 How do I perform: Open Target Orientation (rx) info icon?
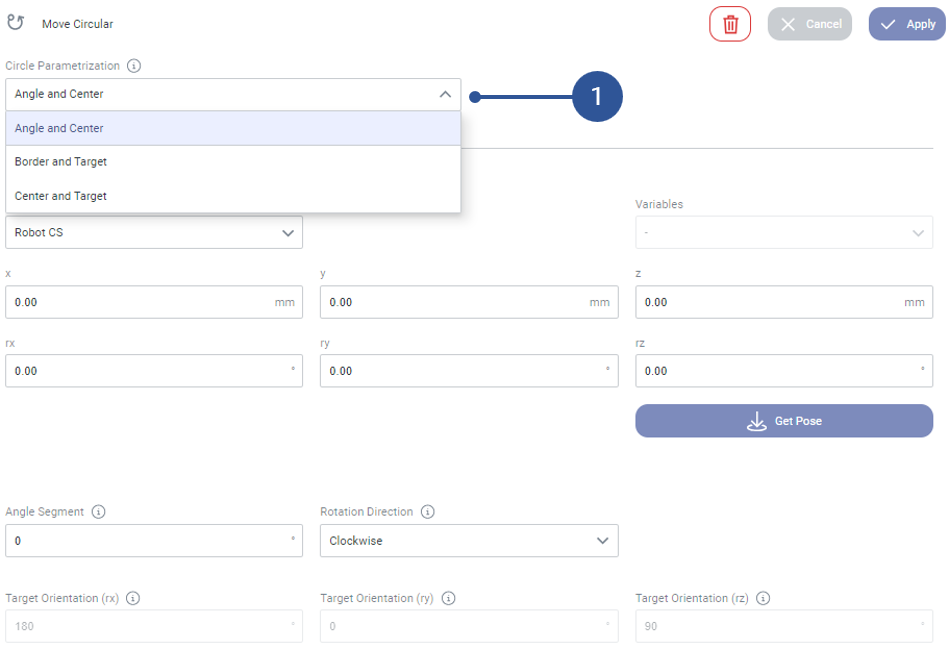[x=133, y=598]
